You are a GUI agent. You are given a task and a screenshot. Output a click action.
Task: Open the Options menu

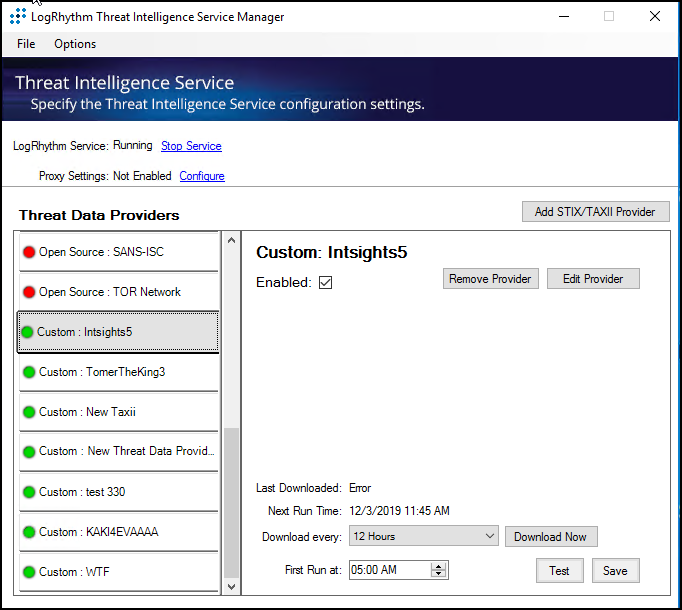point(75,44)
